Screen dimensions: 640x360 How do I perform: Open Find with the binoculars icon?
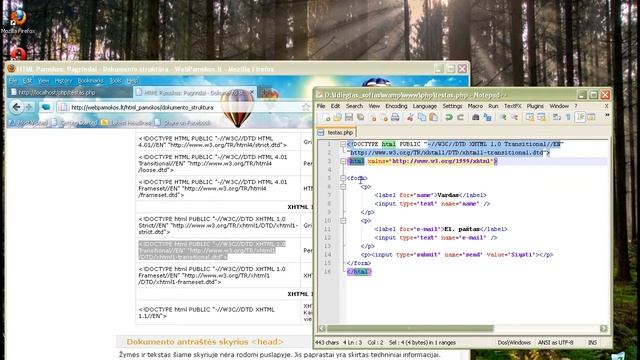476,118
